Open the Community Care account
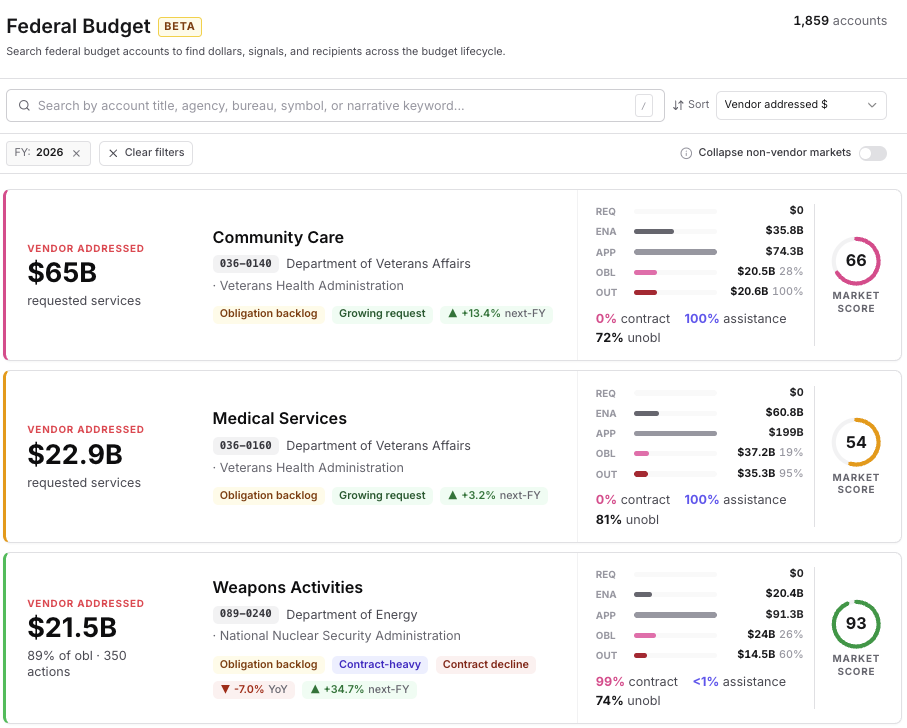The image size is (907, 728). click(x=278, y=238)
